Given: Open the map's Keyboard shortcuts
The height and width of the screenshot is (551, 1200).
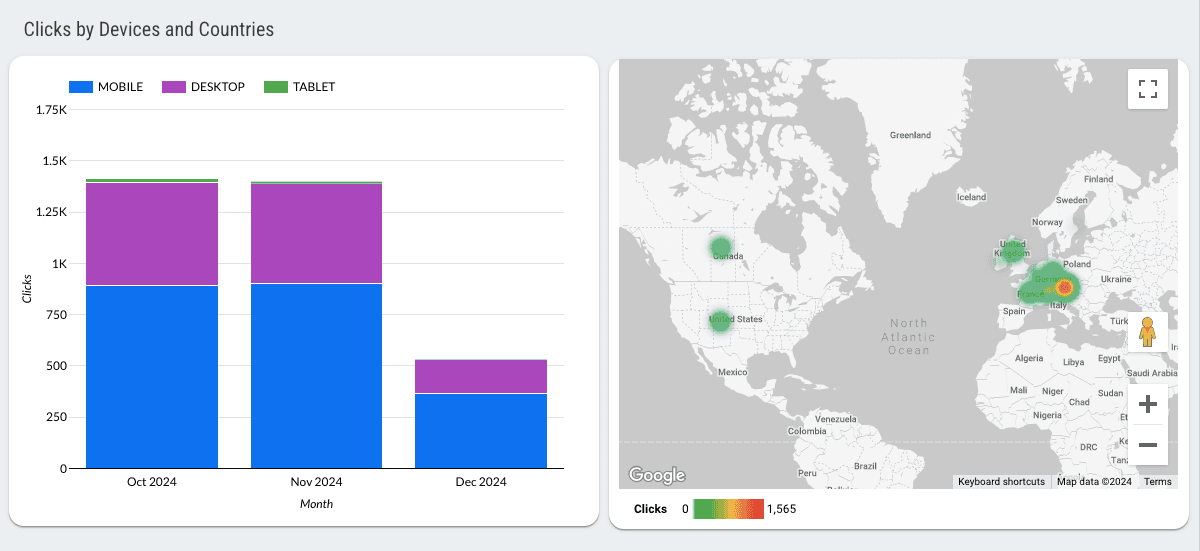Looking at the screenshot, I should click(x=1001, y=482).
